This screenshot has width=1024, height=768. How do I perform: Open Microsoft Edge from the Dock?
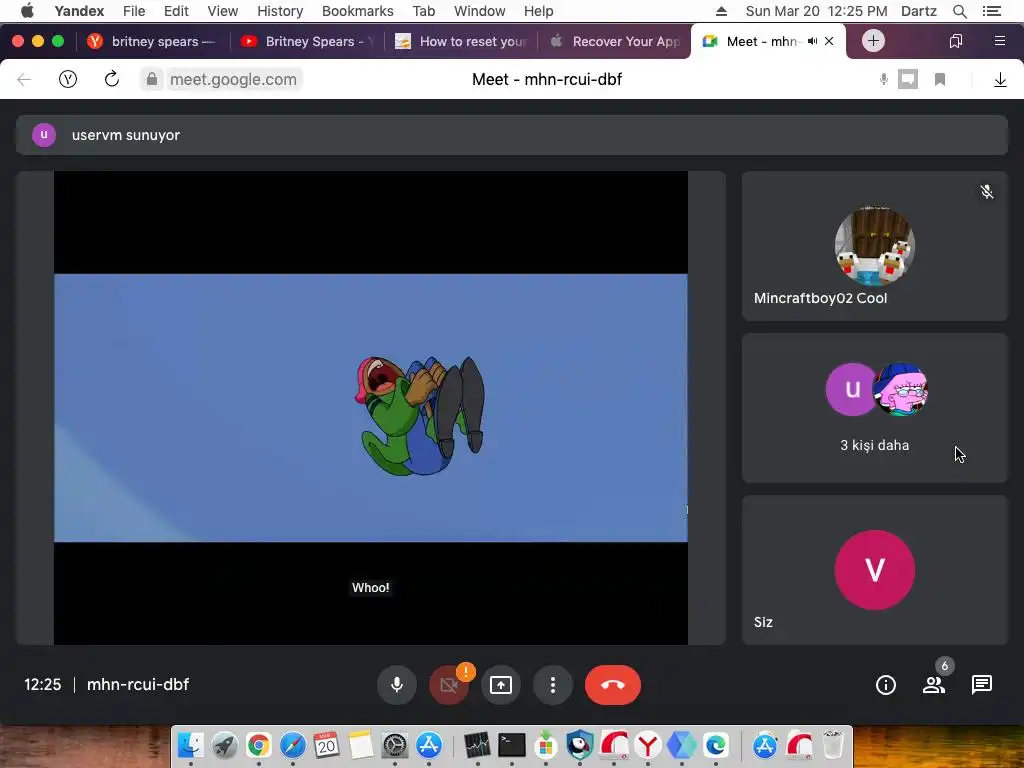tap(716, 744)
